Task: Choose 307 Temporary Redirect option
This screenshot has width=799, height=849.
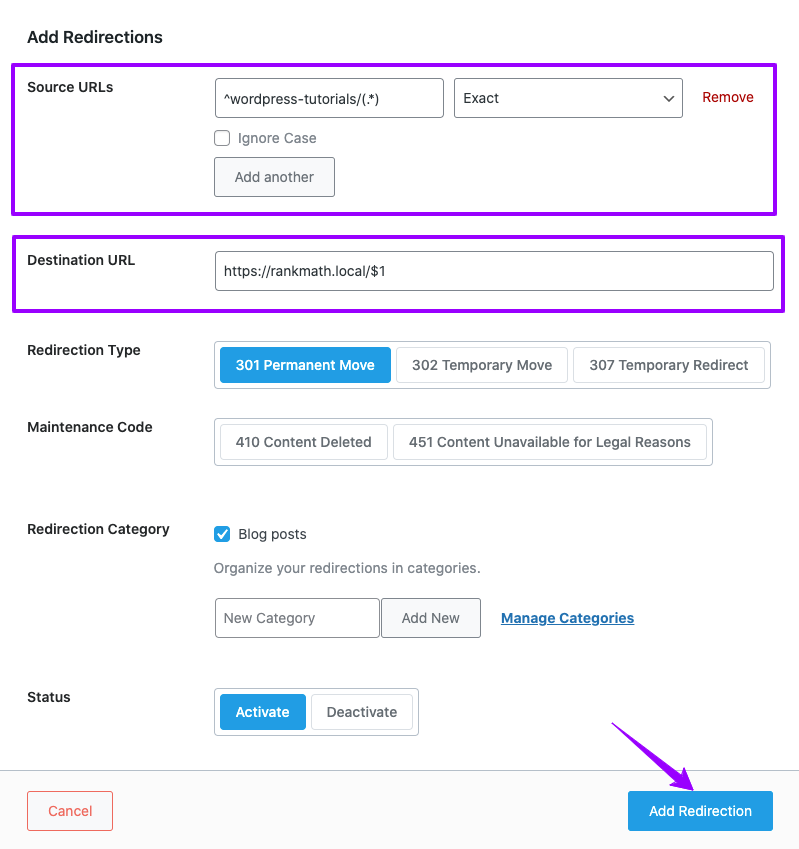Action: click(x=669, y=365)
